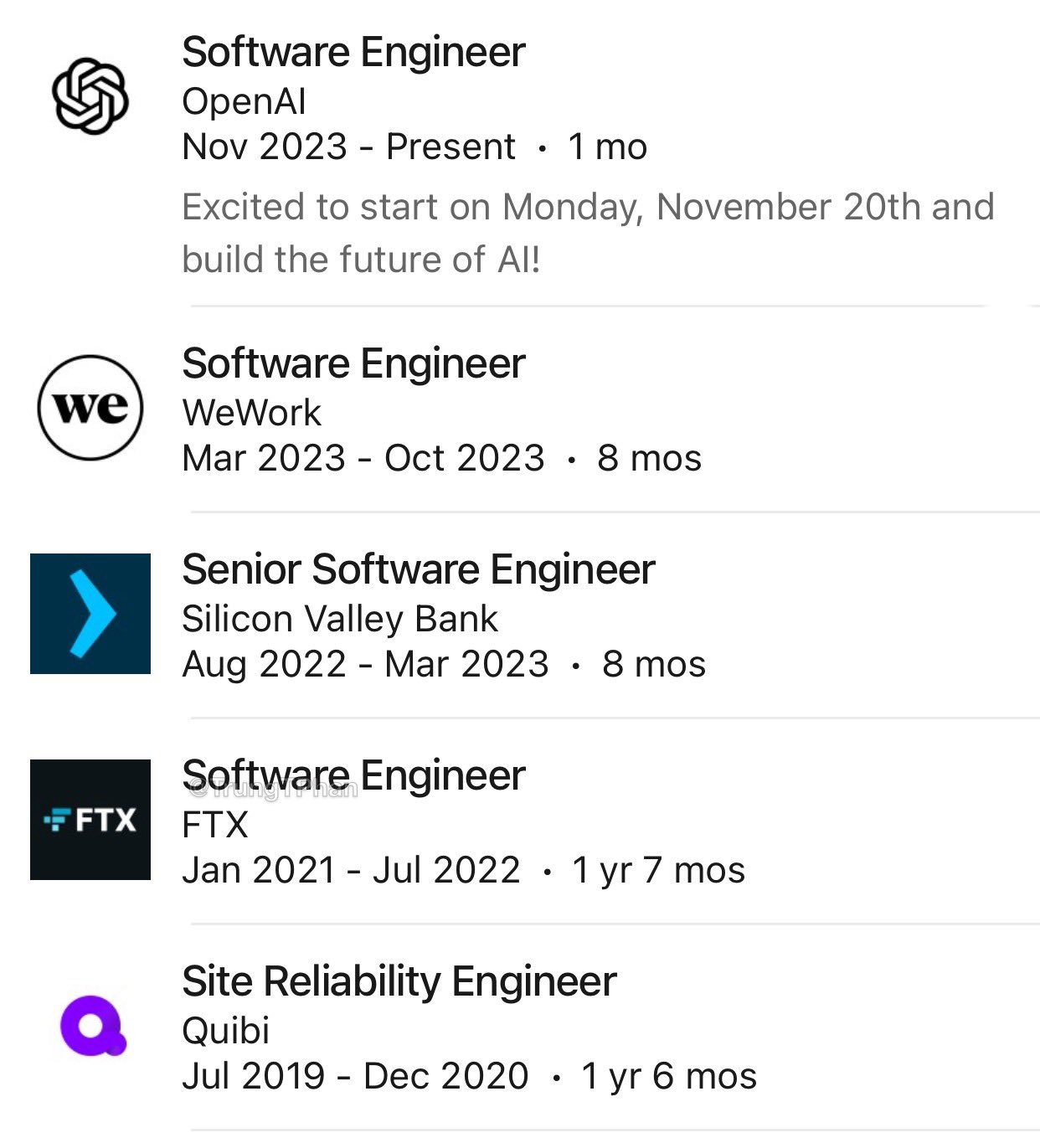
Task: Select Software Engineer title at WeWork
Action: coord(353,363)
